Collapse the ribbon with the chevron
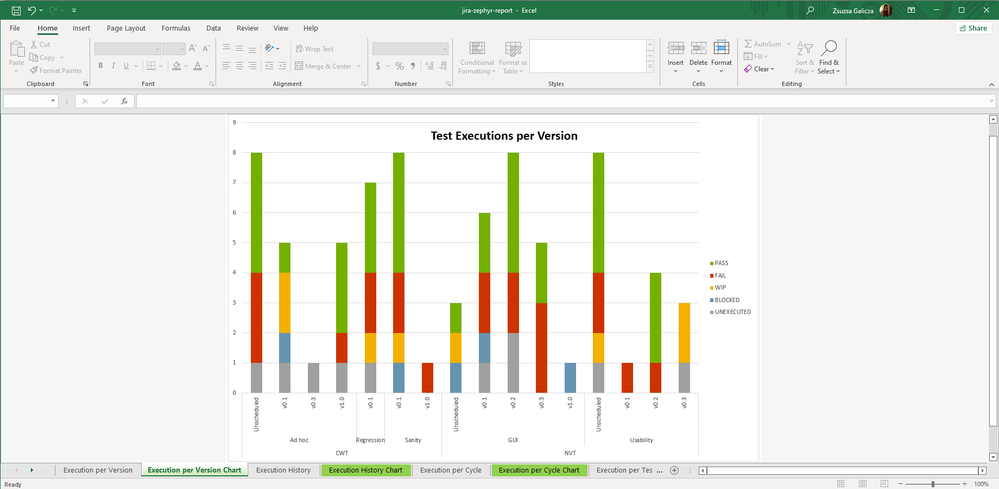This screenshot has width=999, height=489. [x=990, y=84]
